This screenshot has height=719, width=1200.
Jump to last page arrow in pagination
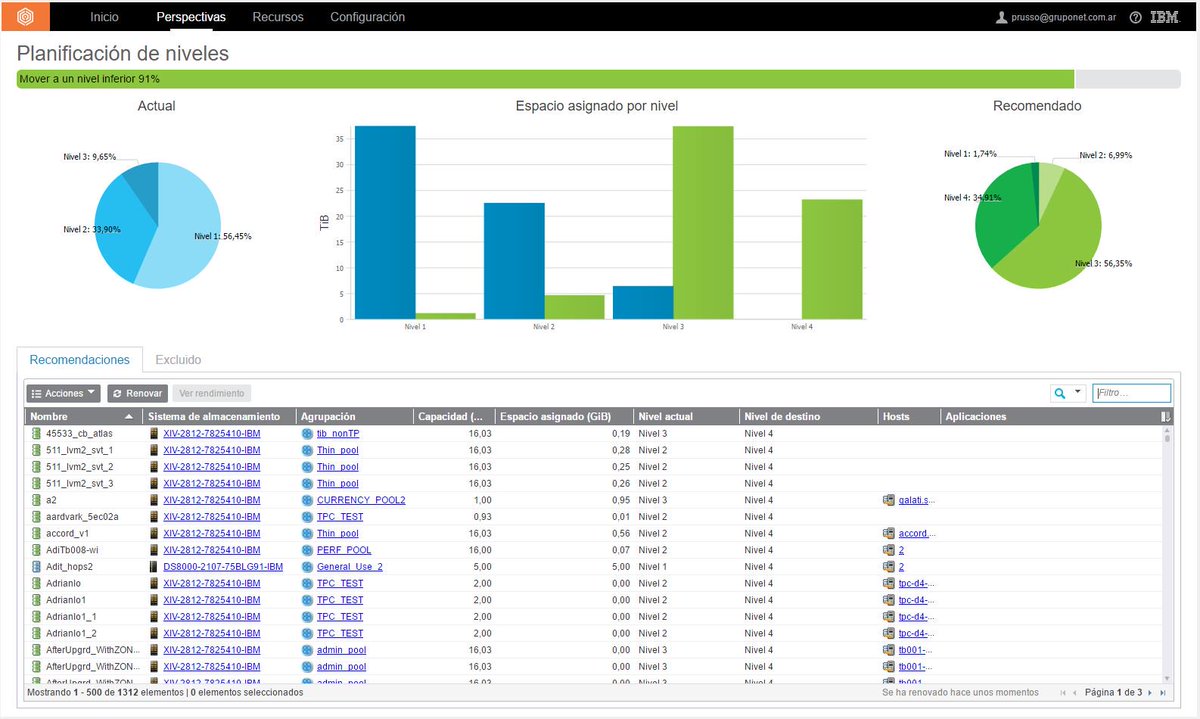click(1163, 692)
